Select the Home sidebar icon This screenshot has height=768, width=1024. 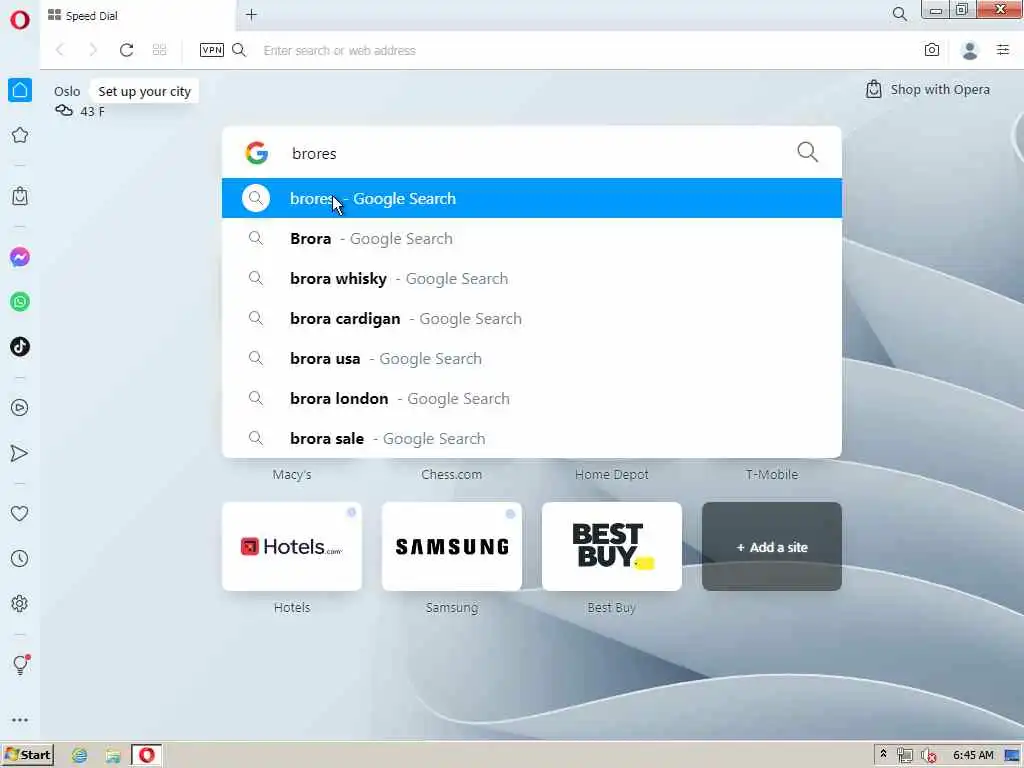(x=20, y=90)
